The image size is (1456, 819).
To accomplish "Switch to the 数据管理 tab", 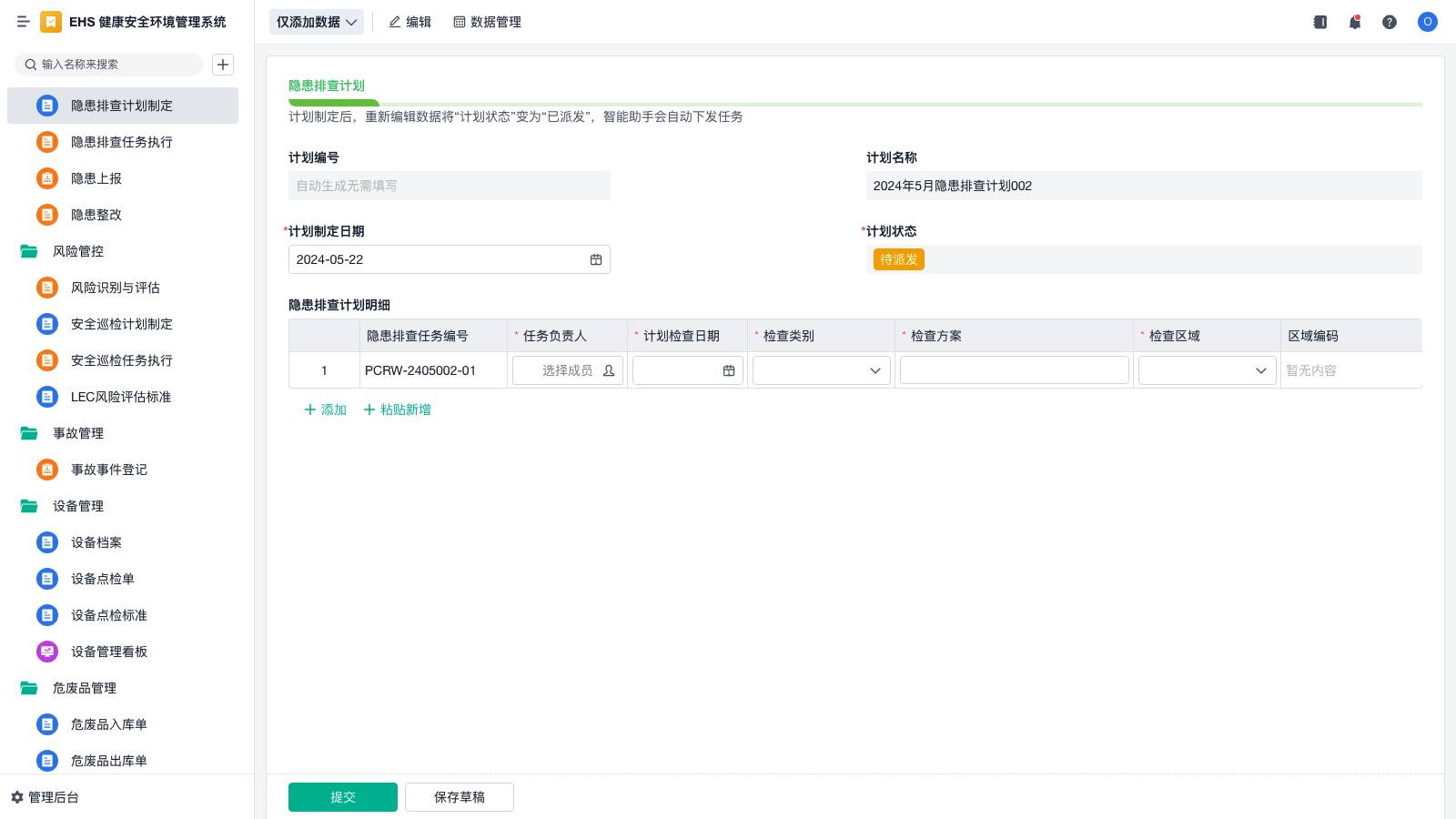I will point(487,22).
